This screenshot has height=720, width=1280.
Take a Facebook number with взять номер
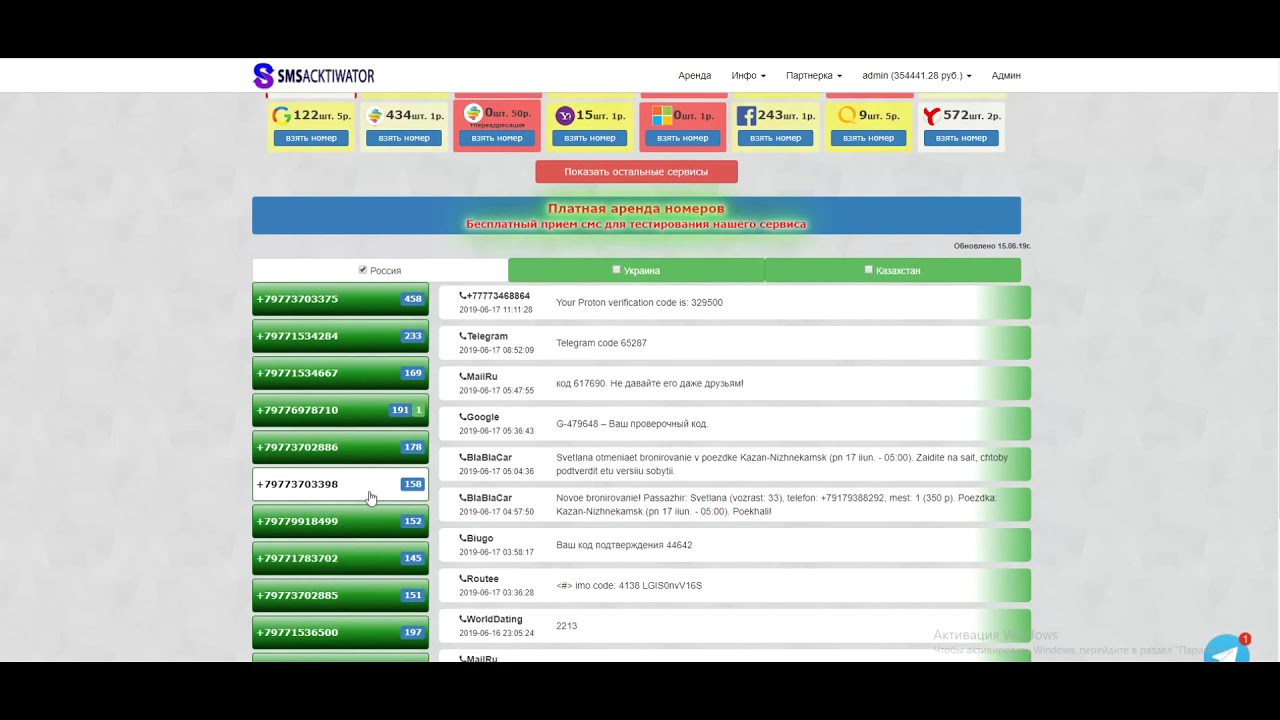[x=775, y=138]
